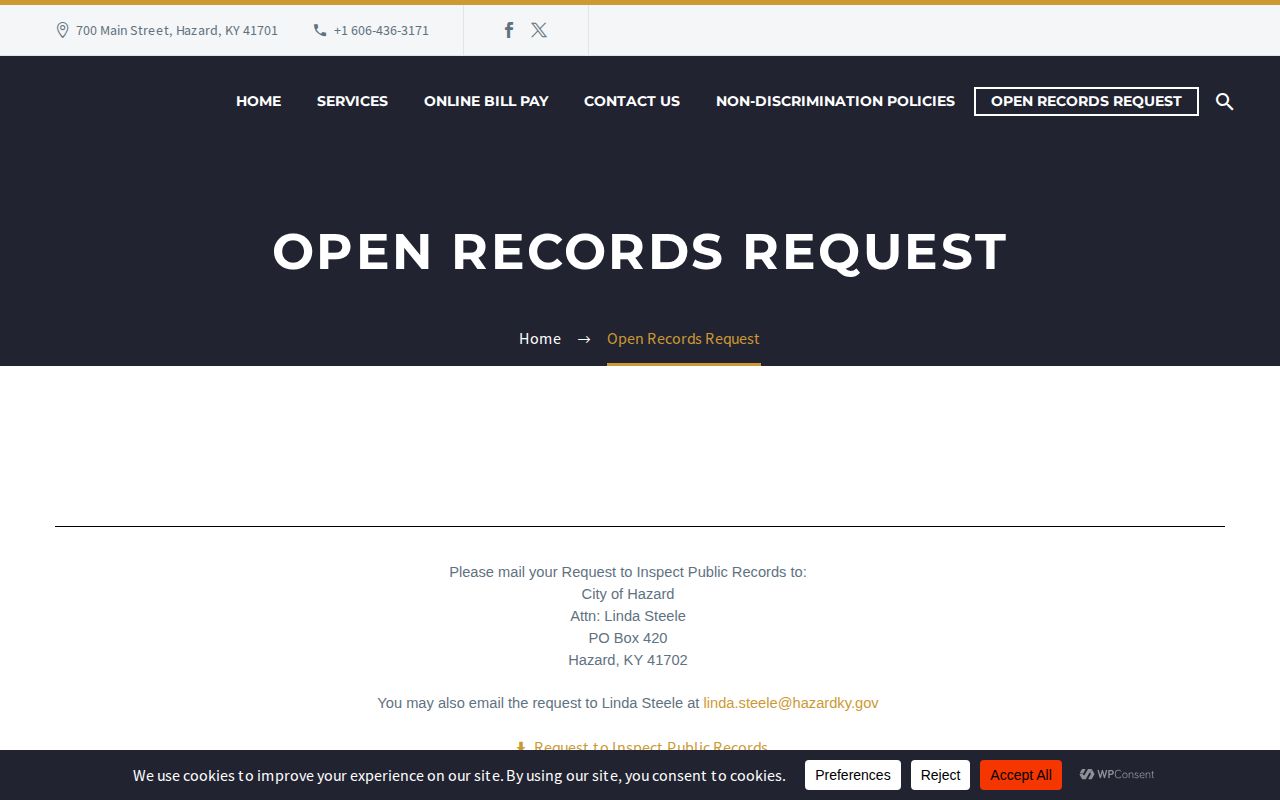The height and width of the screenshot is (800, 1280).
Task: Click the 'Hazard, KY 41702' line
Action: [628, 660]
